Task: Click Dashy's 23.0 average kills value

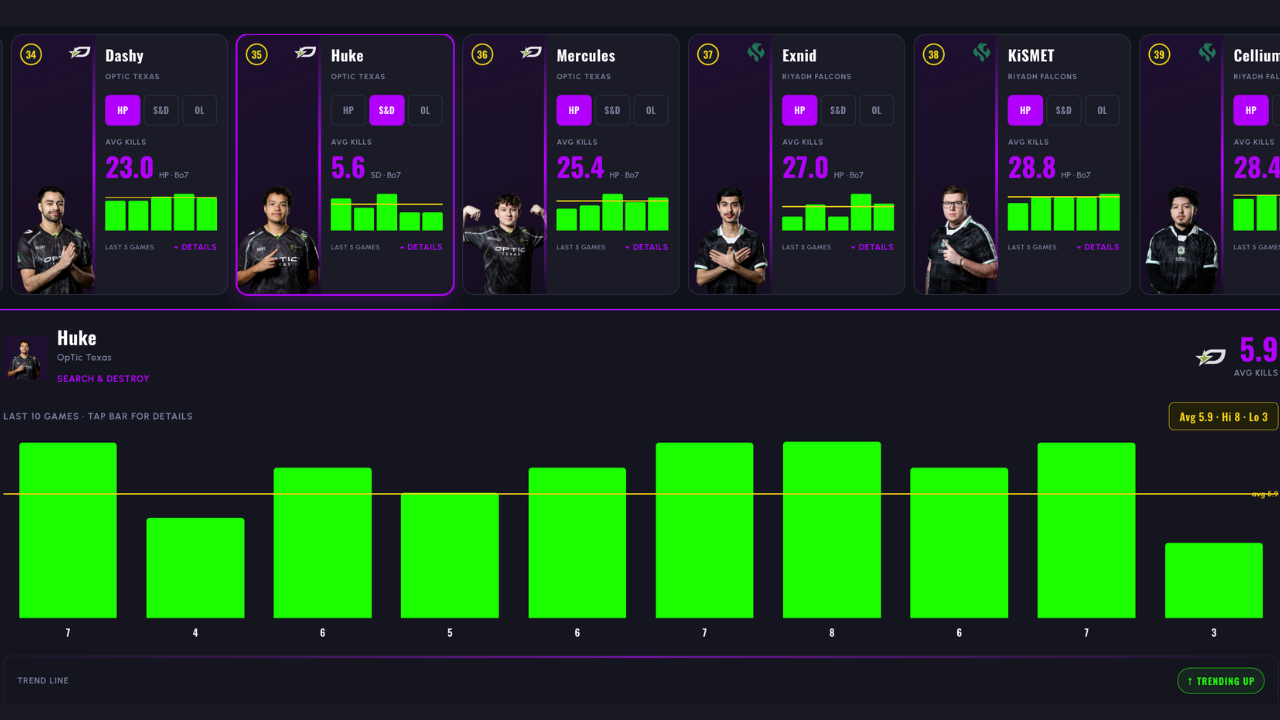Action: pos(130,167)
